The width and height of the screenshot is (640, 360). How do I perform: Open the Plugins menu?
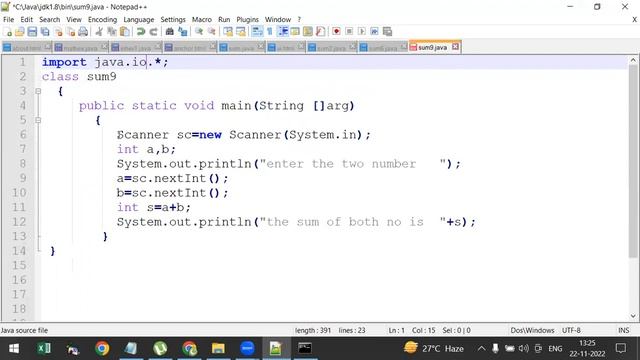[x=247, y=19]
